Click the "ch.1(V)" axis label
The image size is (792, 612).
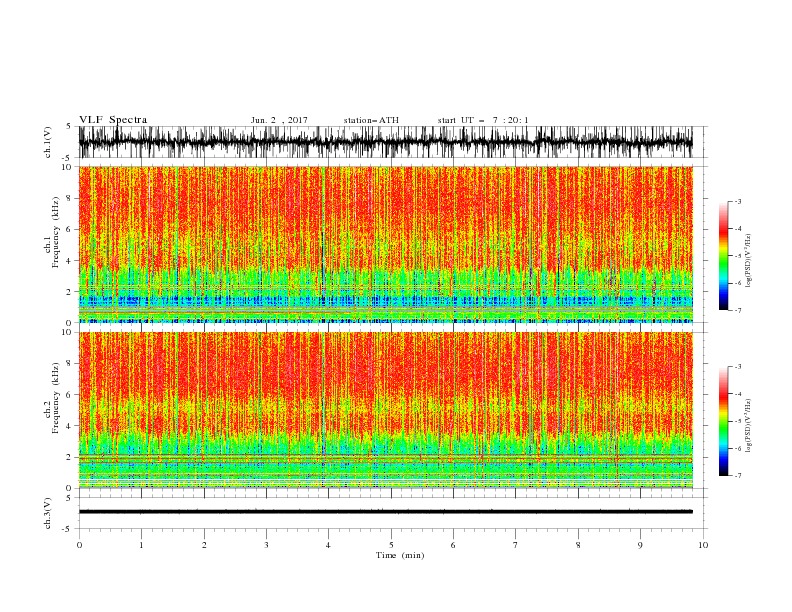click(x=48, y=142)
